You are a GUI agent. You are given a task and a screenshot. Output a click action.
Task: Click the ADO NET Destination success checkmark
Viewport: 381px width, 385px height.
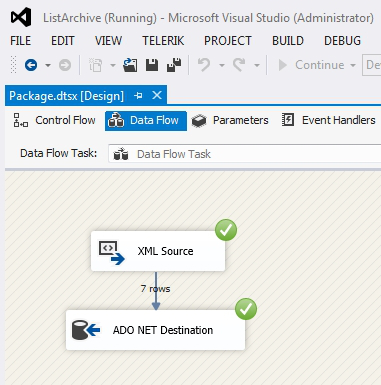click(246, 309)
